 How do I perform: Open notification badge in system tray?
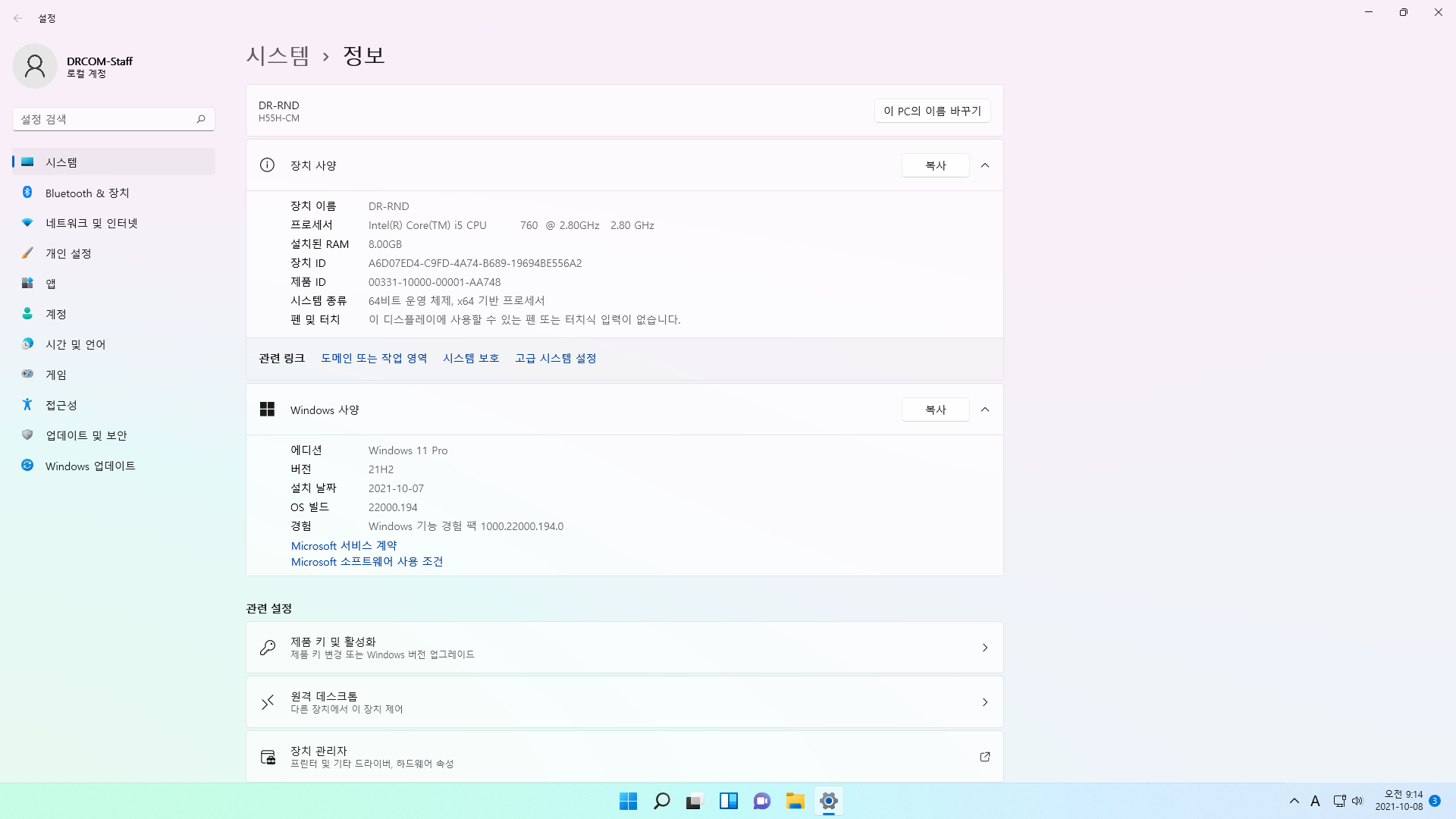click(1435, 801)
